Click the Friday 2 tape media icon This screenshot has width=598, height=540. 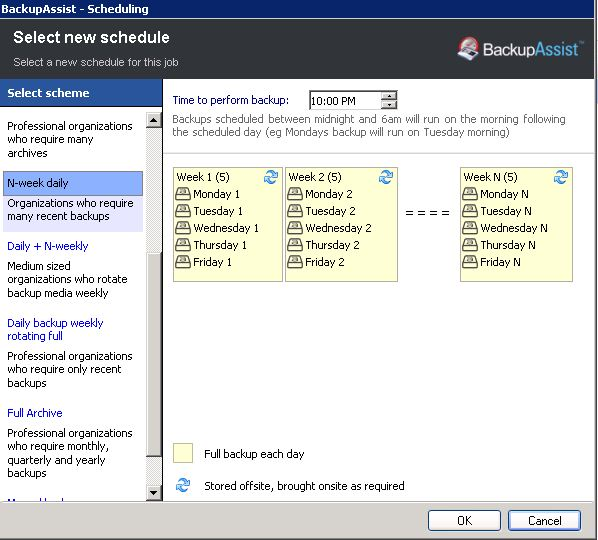[295, 262]
